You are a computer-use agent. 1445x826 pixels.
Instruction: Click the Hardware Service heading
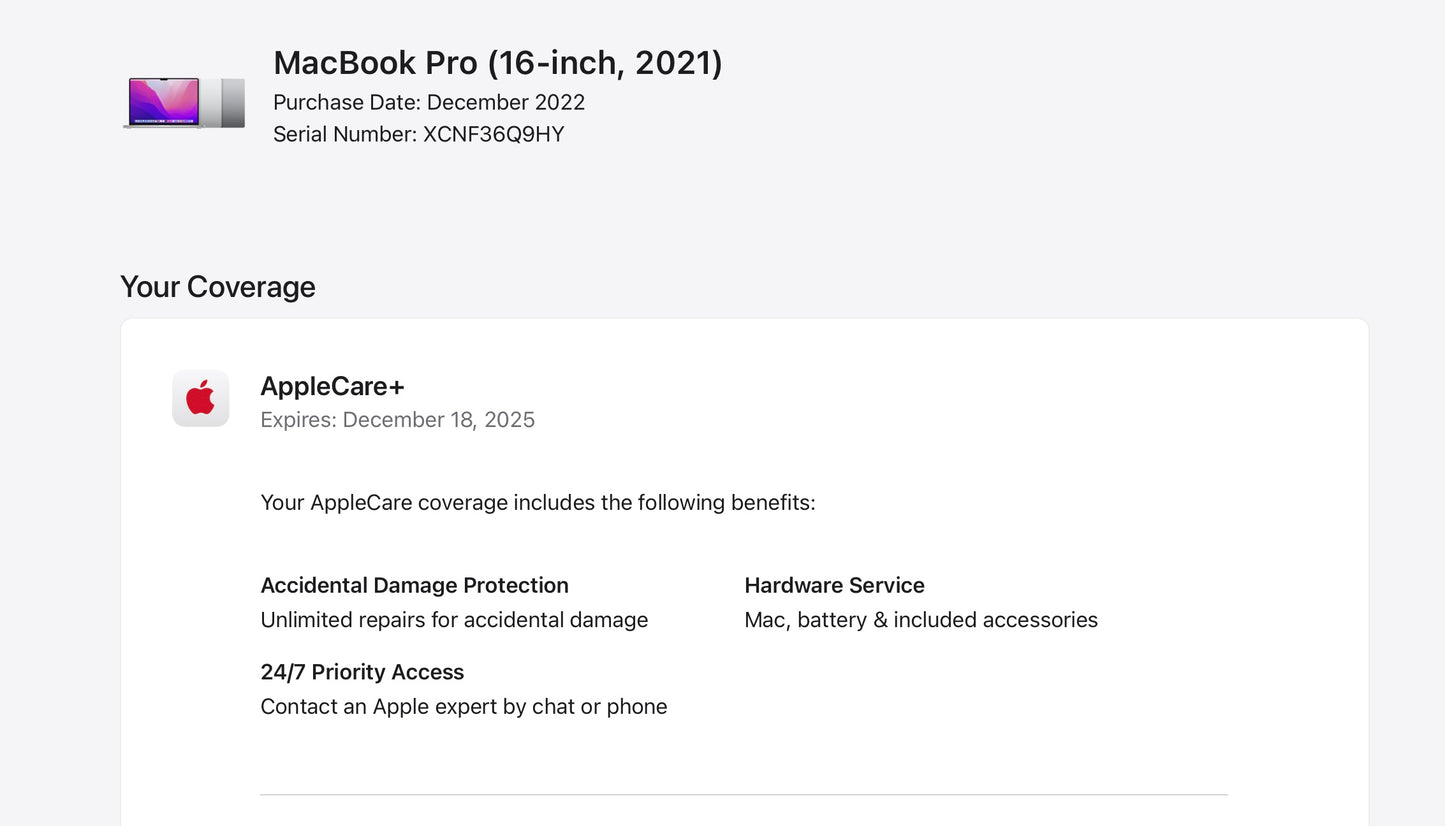tap(834, 586)
